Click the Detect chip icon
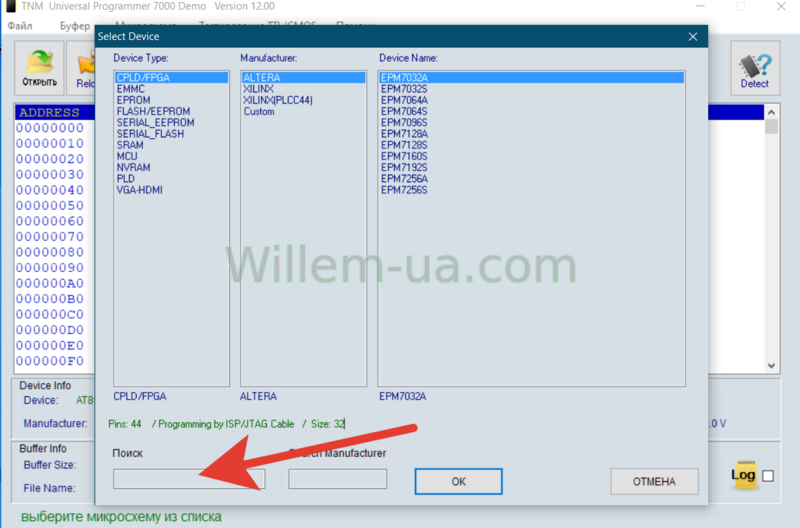 (754, 68)
